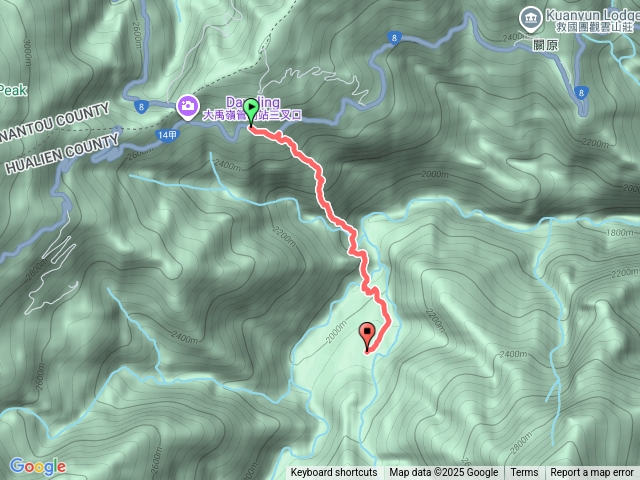Click the 大禹嶺 Dayuling place label
Screen dimensions: 640x480
[x=252, y=109]
